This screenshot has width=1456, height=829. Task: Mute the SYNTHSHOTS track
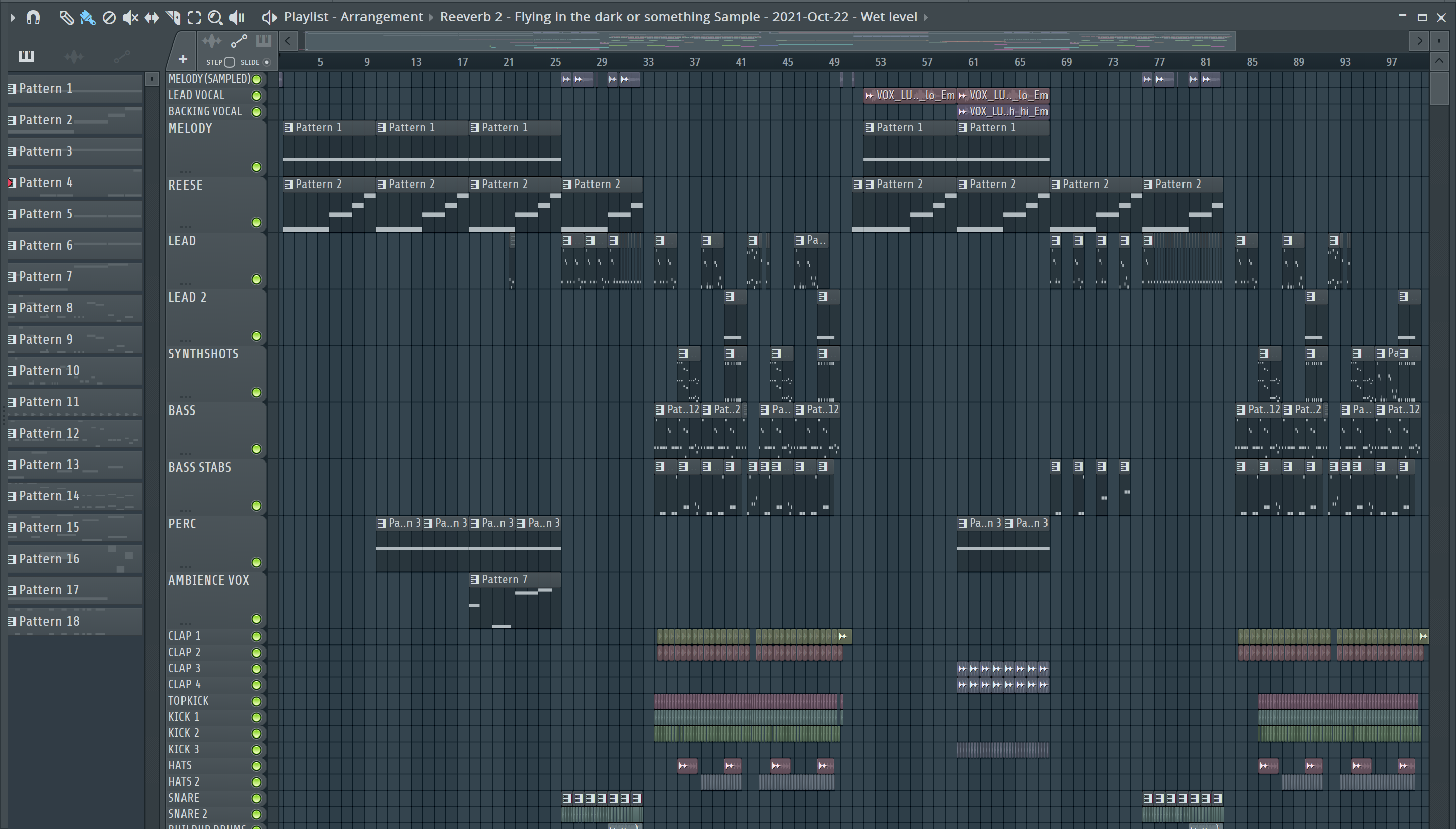257,392
